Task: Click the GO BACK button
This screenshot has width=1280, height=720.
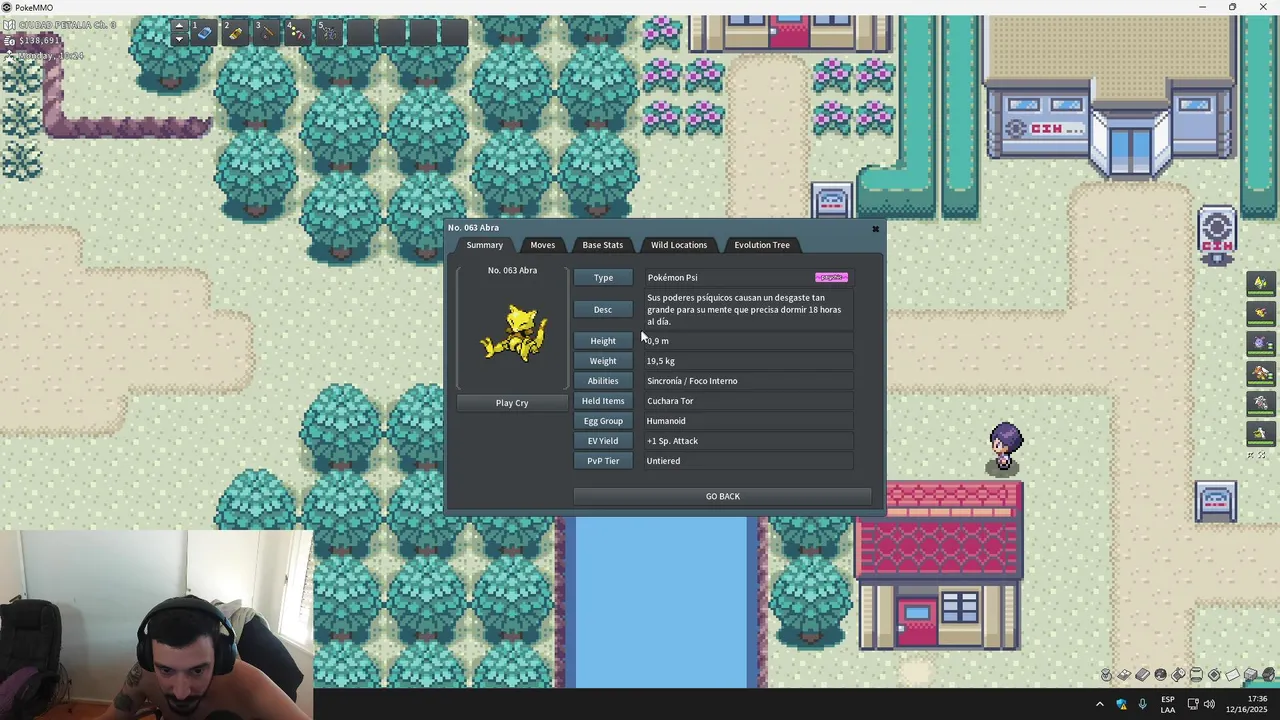Action: pos(722,496)
